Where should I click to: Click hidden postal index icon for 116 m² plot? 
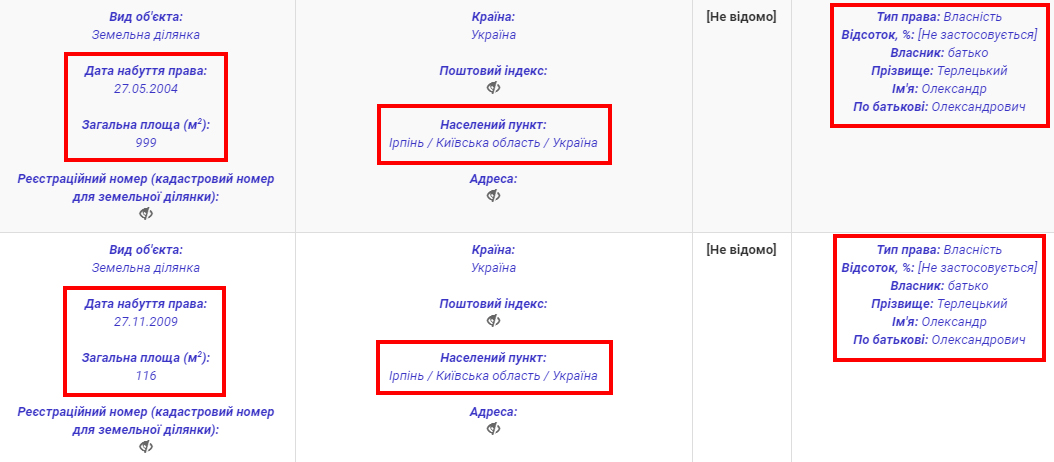[x=493, y=321]
